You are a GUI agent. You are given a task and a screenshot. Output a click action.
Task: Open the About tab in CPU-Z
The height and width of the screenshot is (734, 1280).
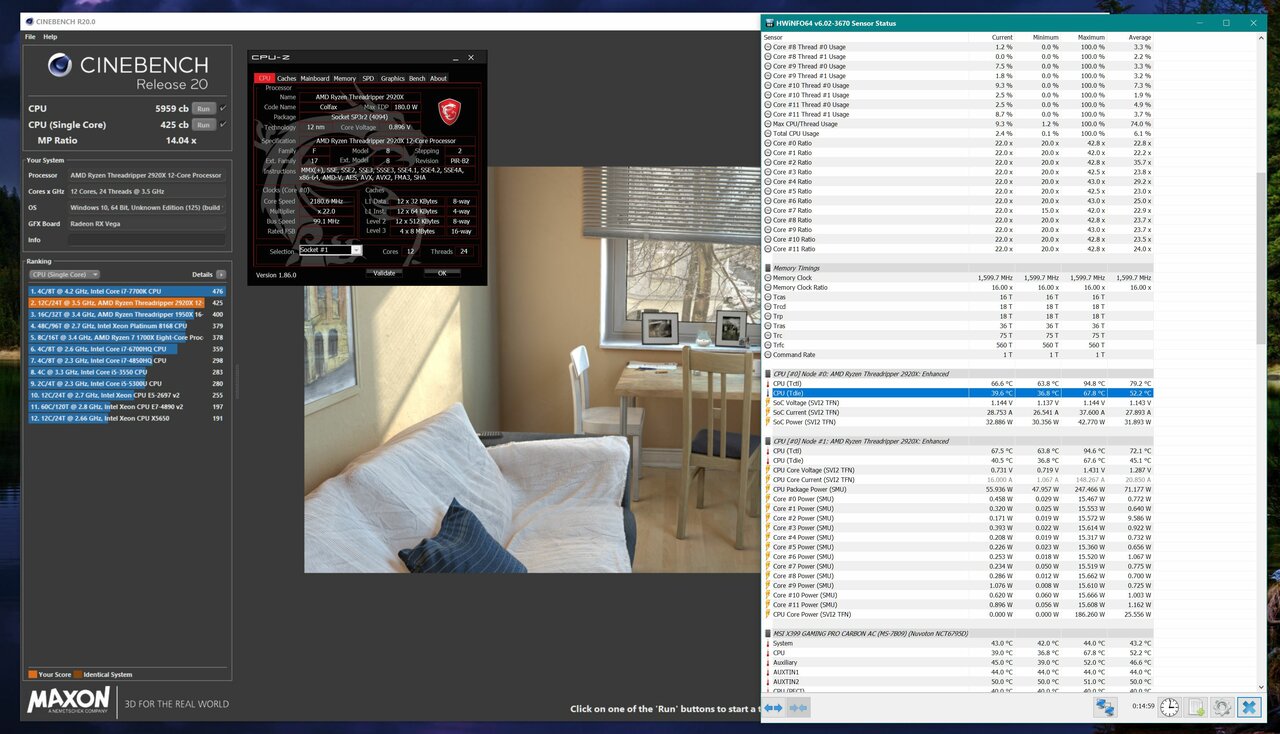(438, 78)
